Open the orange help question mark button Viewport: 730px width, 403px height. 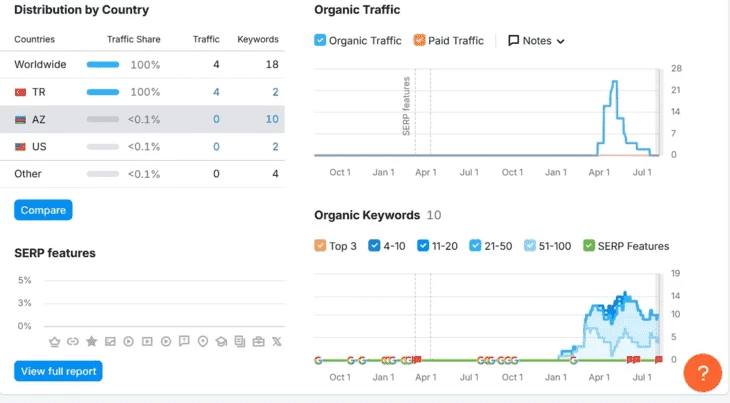pos(703,372)
